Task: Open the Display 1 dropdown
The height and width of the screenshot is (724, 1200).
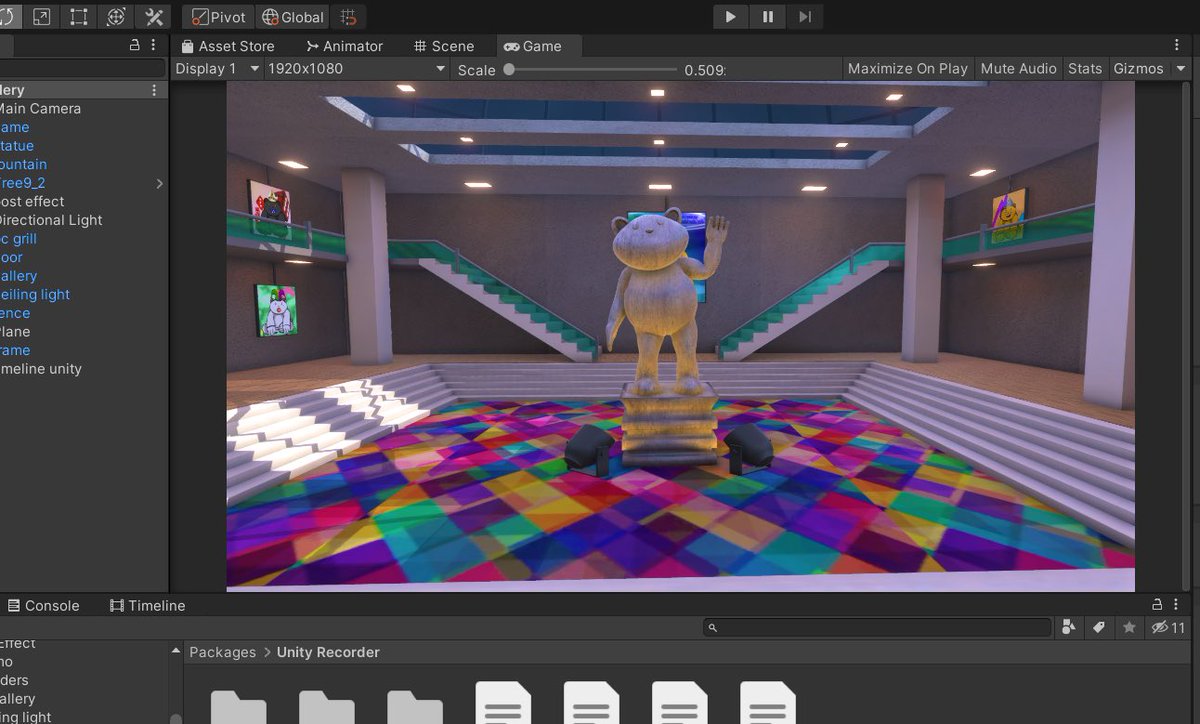Action: tap(213, 68)
